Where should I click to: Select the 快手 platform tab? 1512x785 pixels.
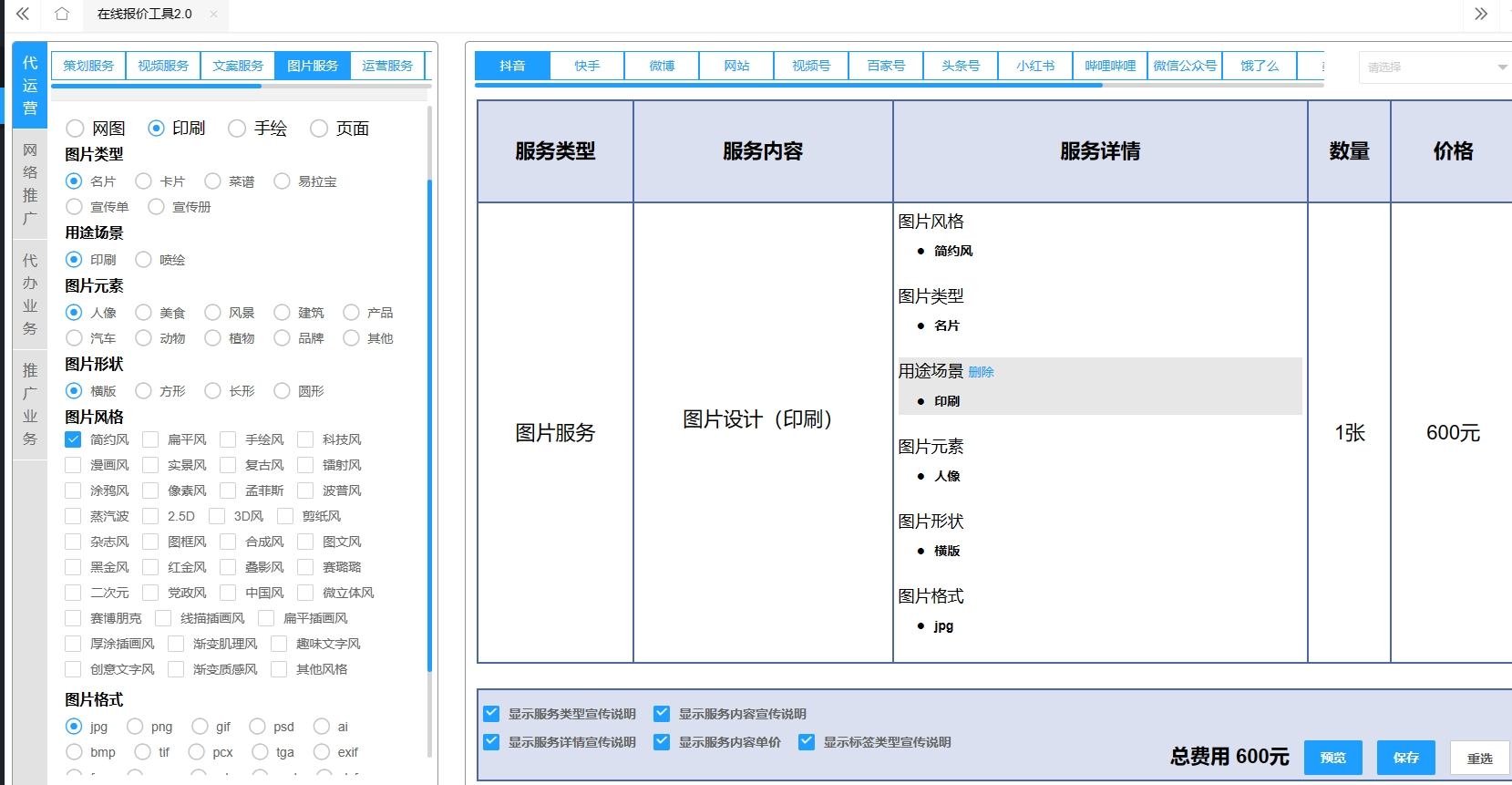pos(587,66)
